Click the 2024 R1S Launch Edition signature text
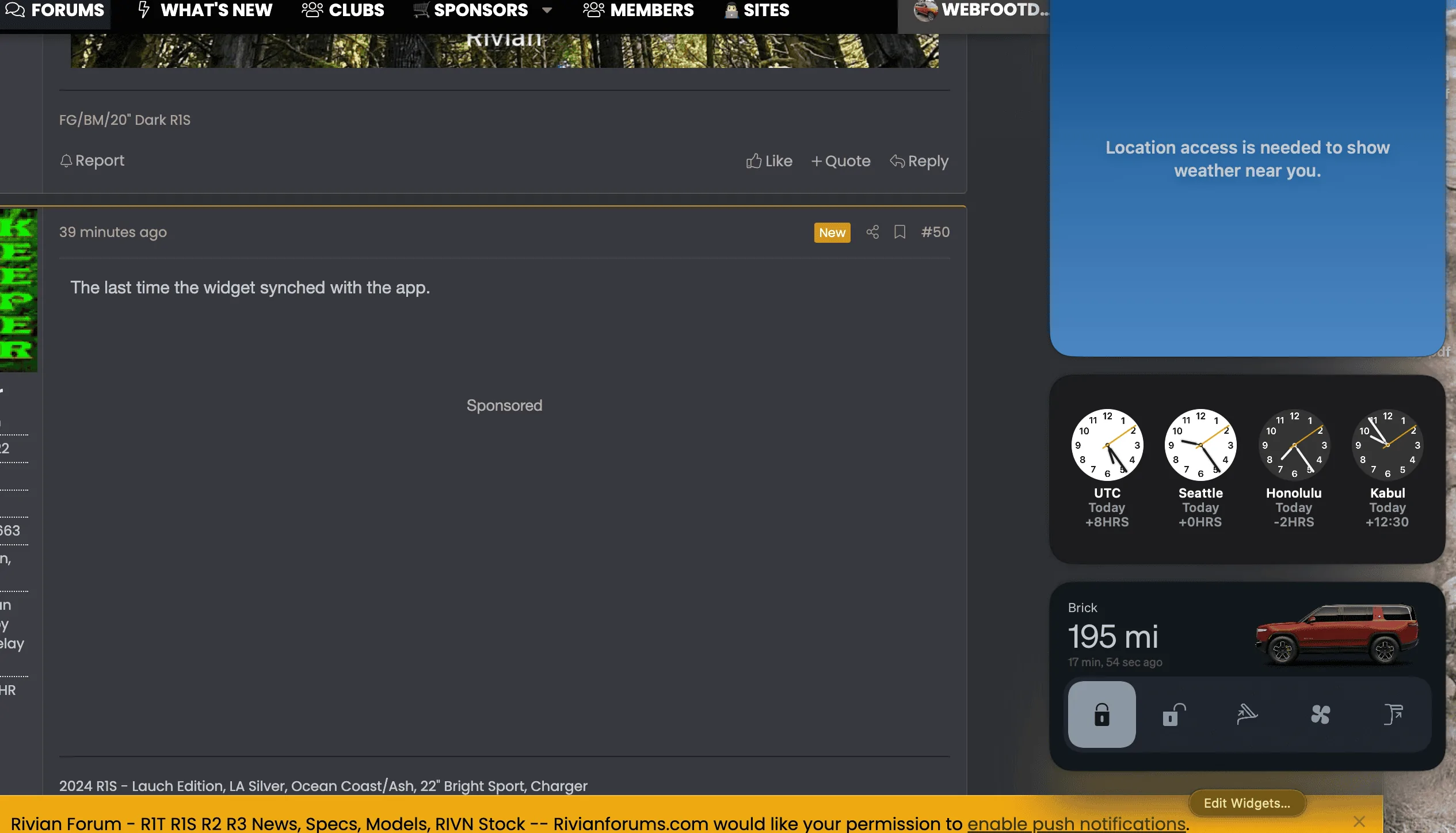1456x833 pixels. (x=323, y=786)
